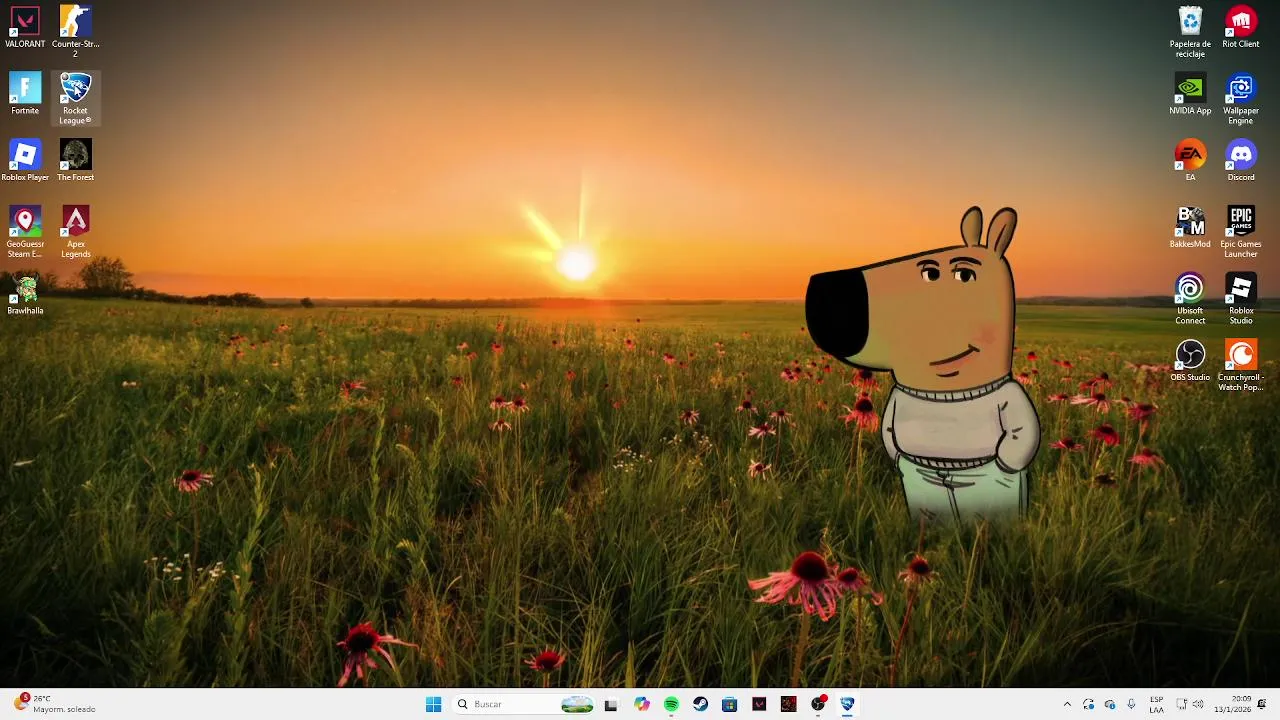Viewport: 1280px width, 720px height.
Task: Select the EA desktop icon
Action: [1190, 161]
